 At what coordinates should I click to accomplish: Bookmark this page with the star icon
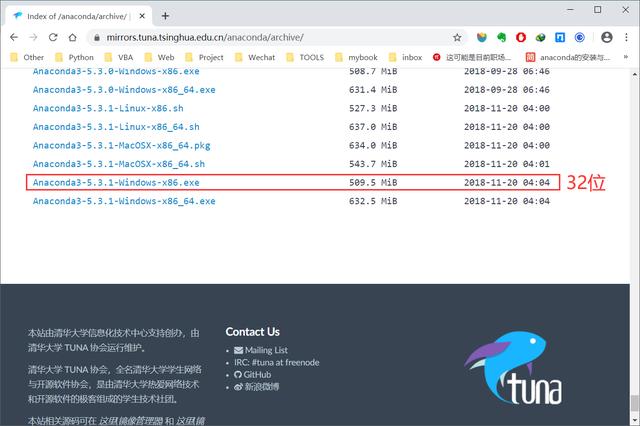tap(457, 38)
